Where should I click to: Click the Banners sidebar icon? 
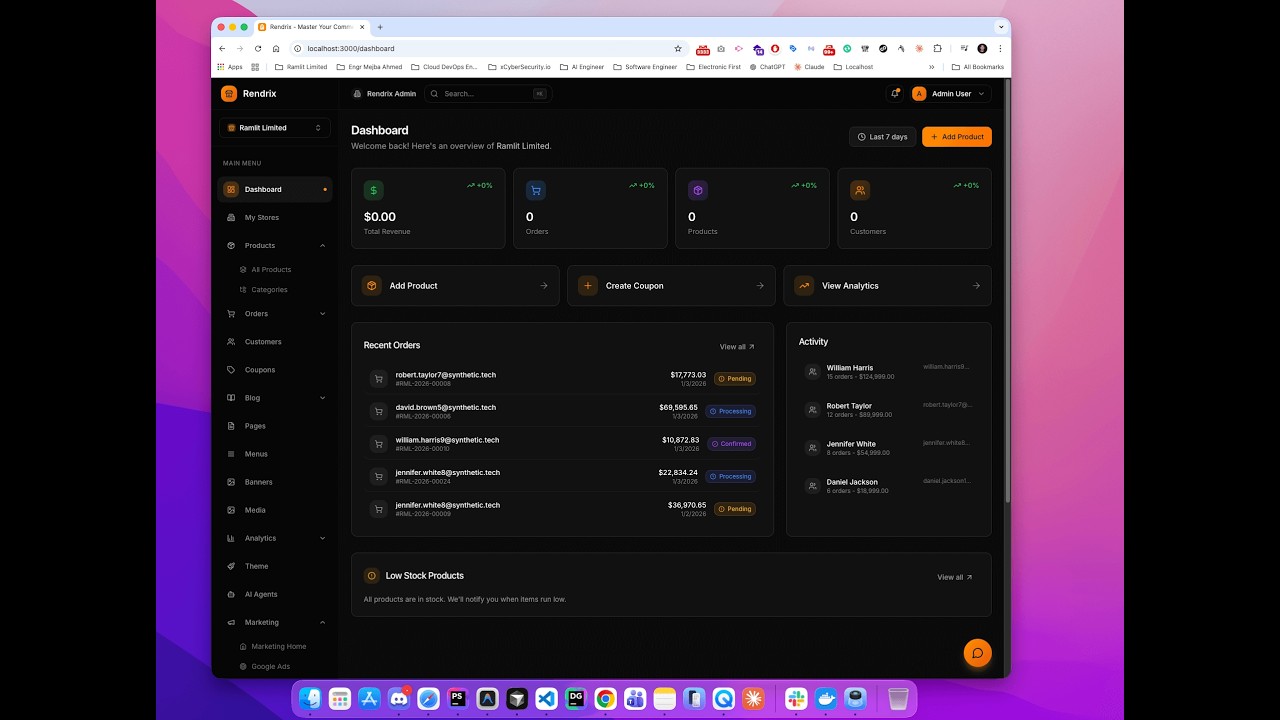(x=231, y=482)
